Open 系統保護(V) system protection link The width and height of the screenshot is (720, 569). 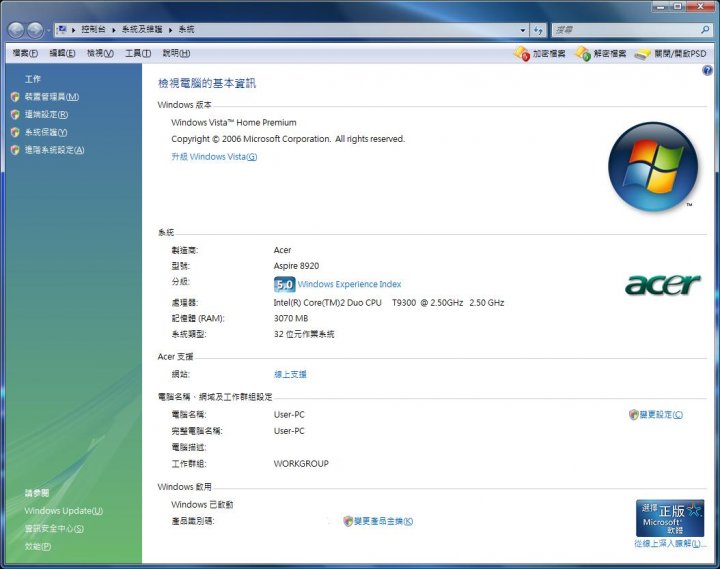45,132
